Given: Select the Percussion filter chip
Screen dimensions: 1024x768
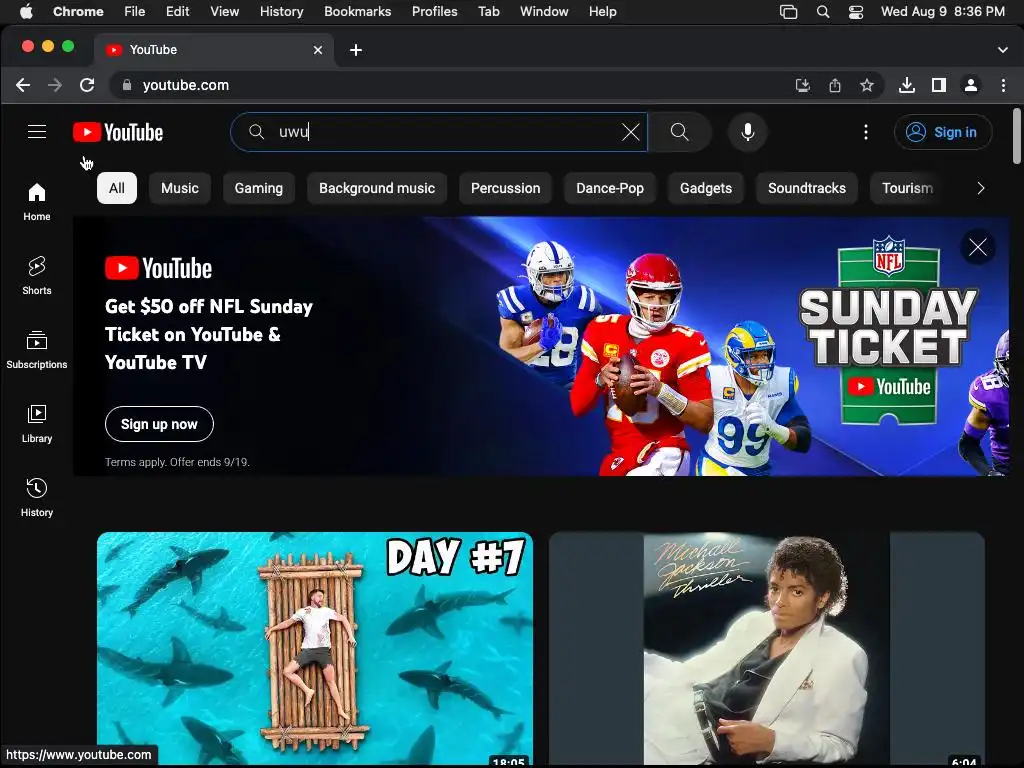Looking at the screenshot, I should point(505,188).
